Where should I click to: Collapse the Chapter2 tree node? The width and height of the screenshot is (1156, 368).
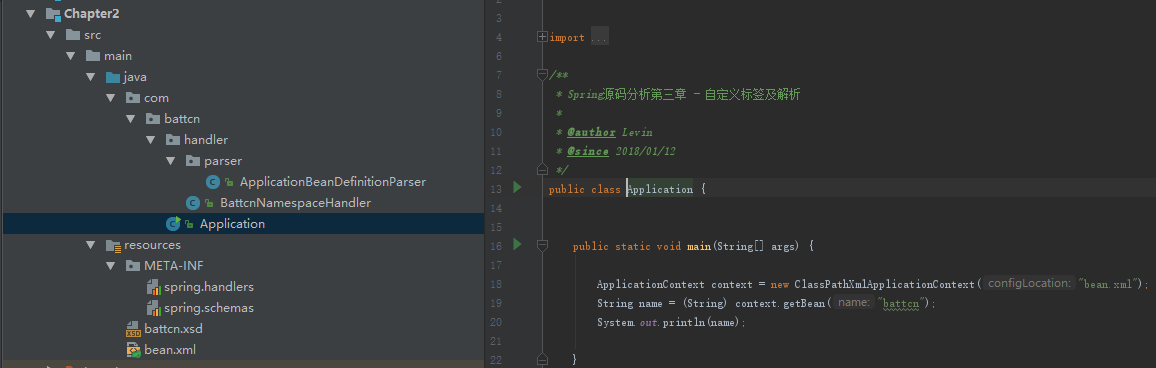click(30, 14)
